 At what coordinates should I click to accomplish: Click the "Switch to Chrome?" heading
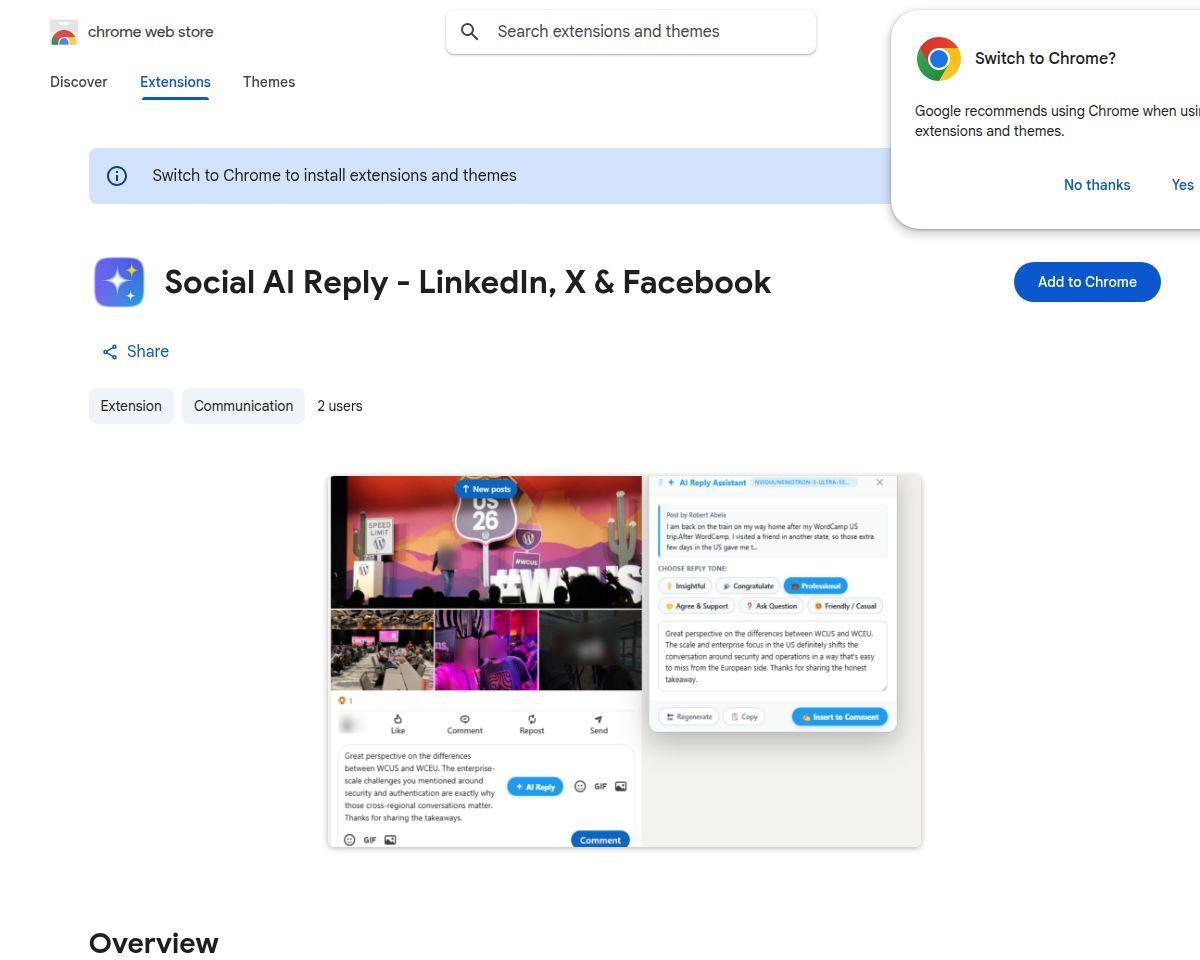1045,58
